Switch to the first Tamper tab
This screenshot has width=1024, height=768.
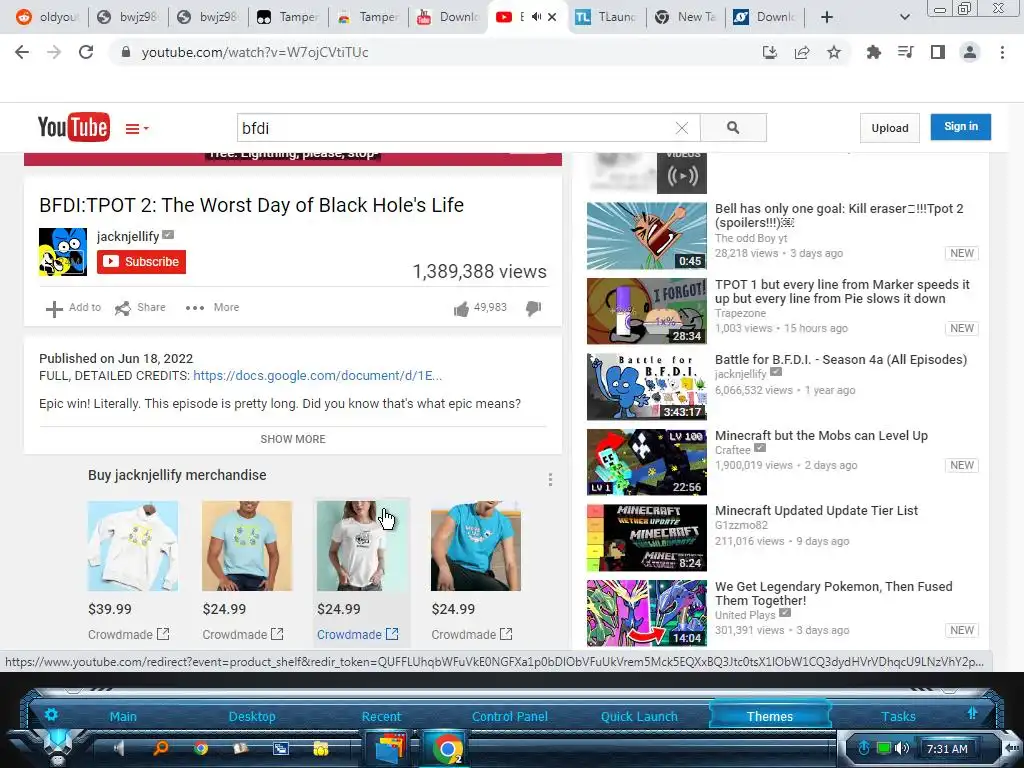pos(287,17)
